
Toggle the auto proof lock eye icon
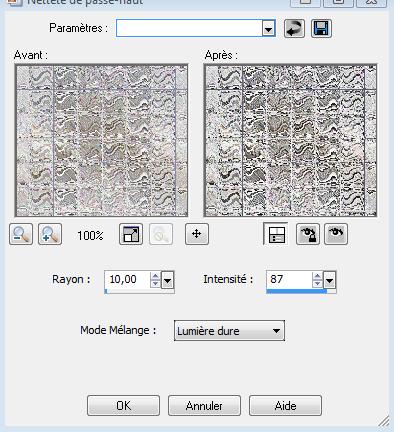(308, 234)
